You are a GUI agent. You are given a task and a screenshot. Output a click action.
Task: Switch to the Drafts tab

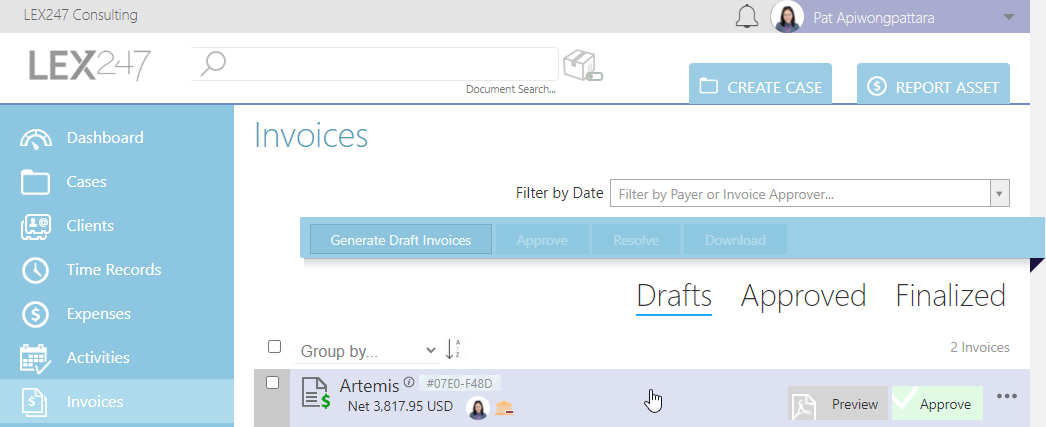click(674, 296)
